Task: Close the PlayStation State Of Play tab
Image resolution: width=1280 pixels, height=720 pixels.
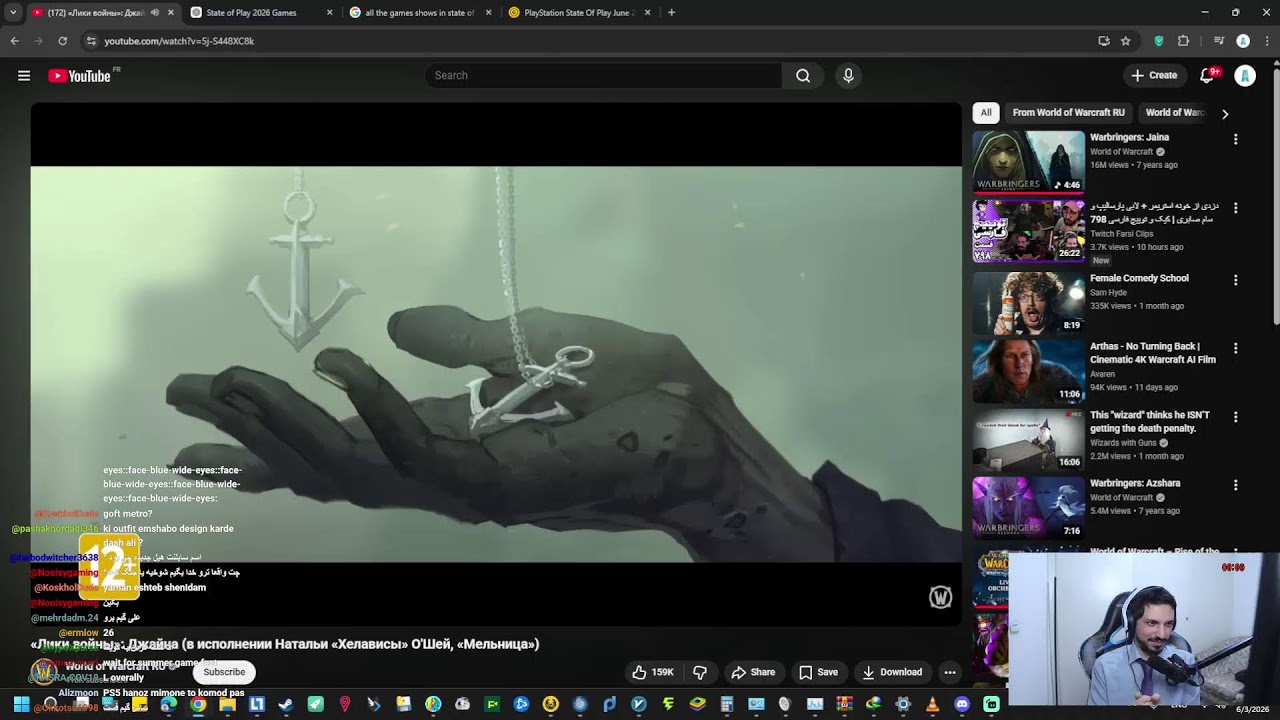Action: (647, 13)
